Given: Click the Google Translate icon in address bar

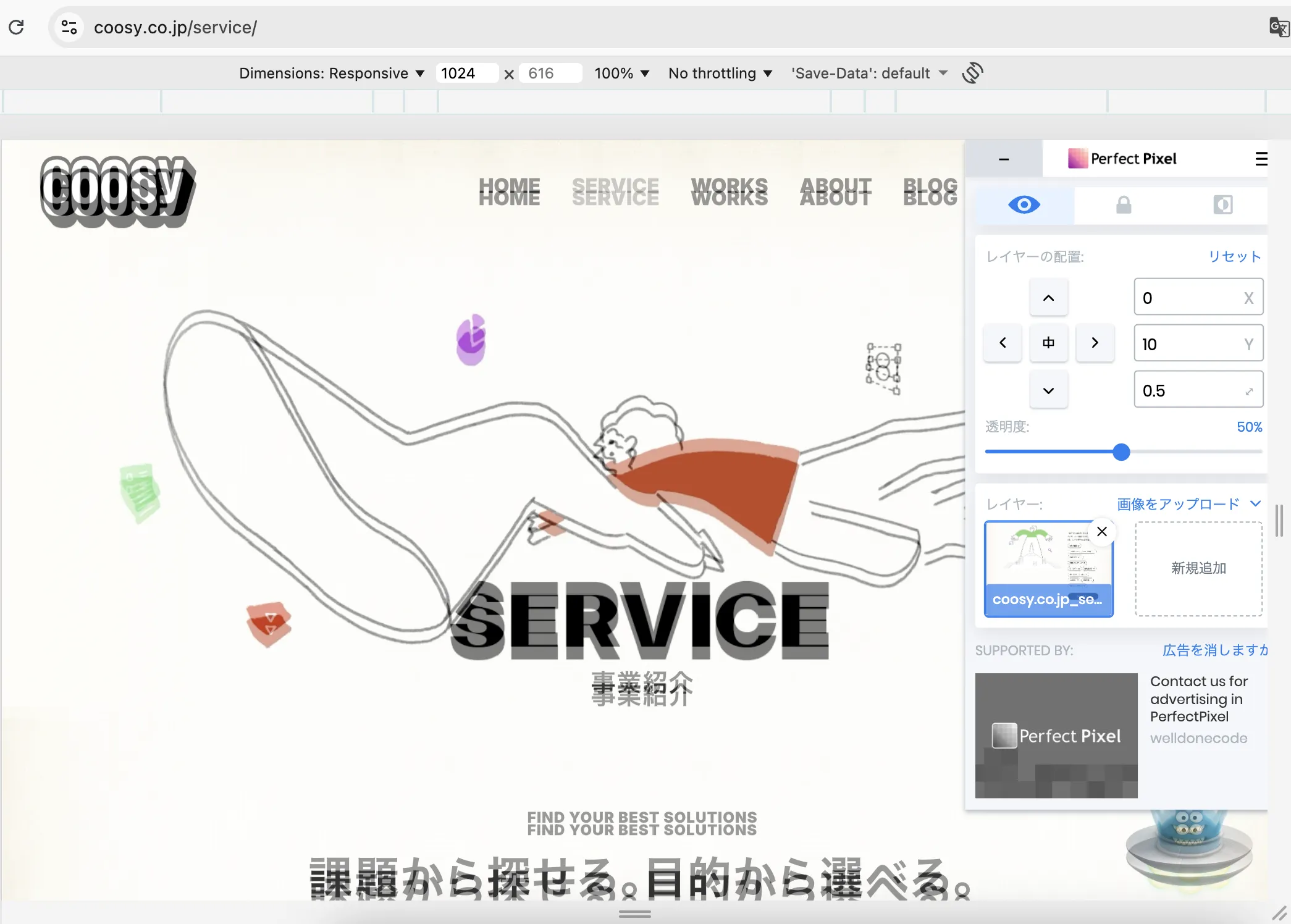Looking at the screenshot, I should tap(1278, 27).
